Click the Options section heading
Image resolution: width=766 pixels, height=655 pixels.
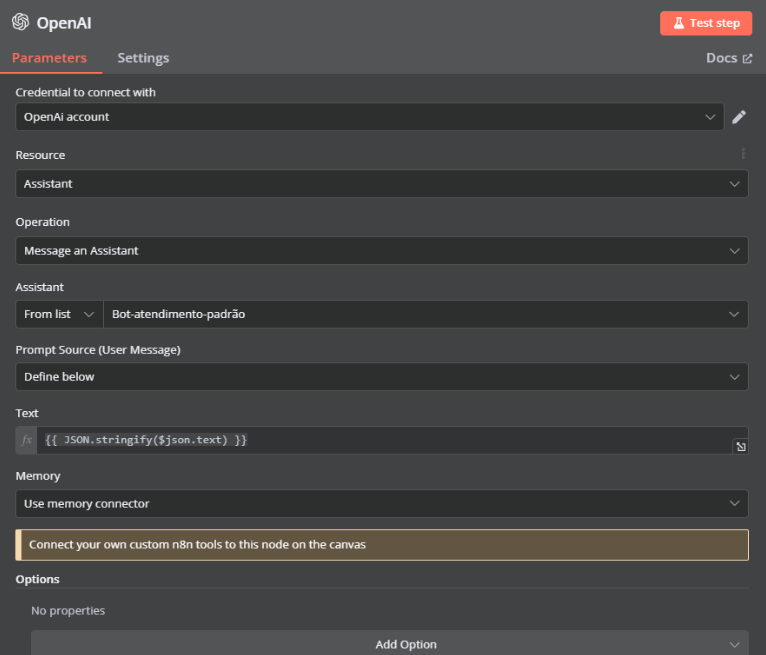click(x=38, y=579)
